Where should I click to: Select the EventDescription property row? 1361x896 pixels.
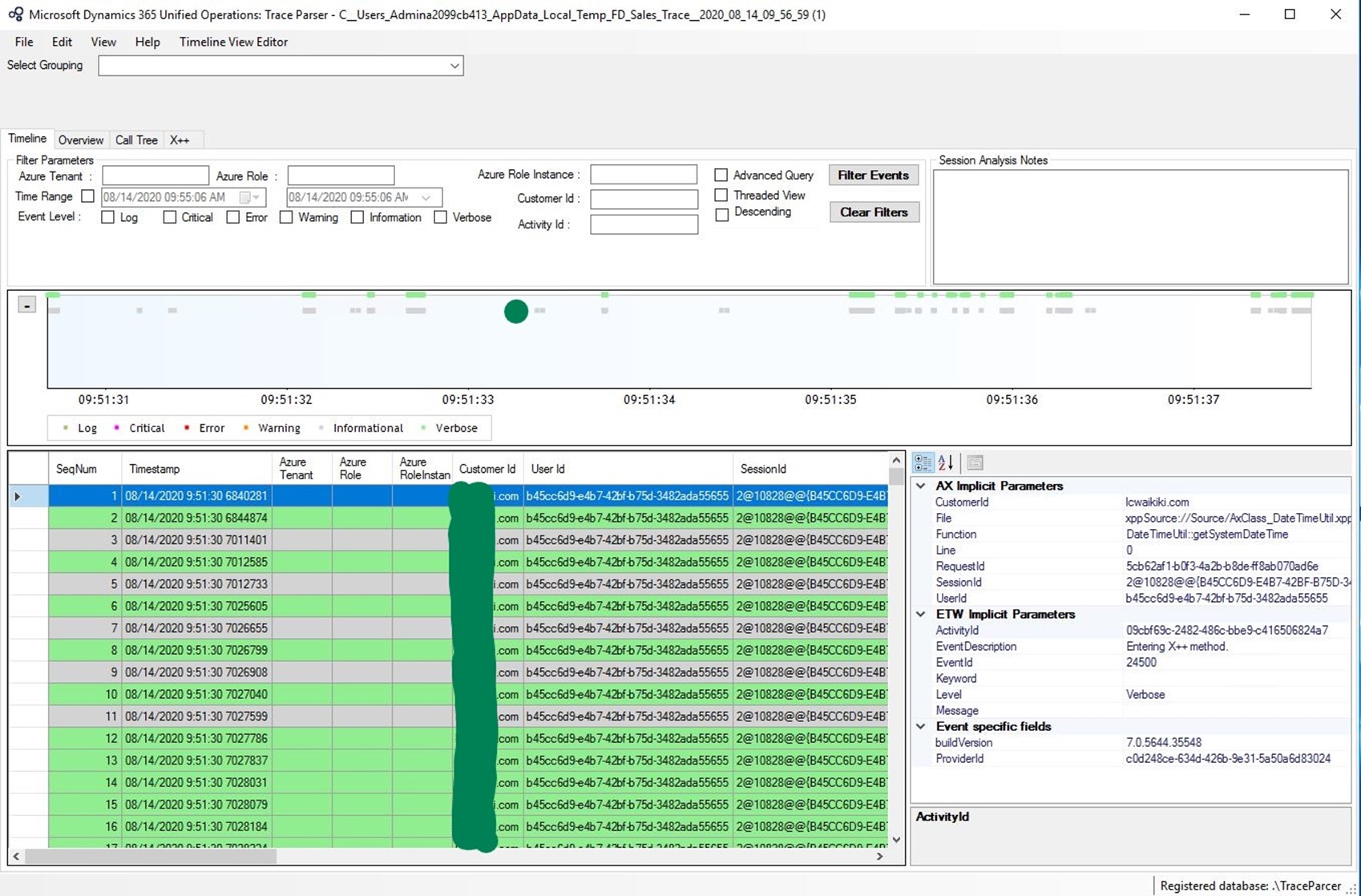click(1131, 646)
